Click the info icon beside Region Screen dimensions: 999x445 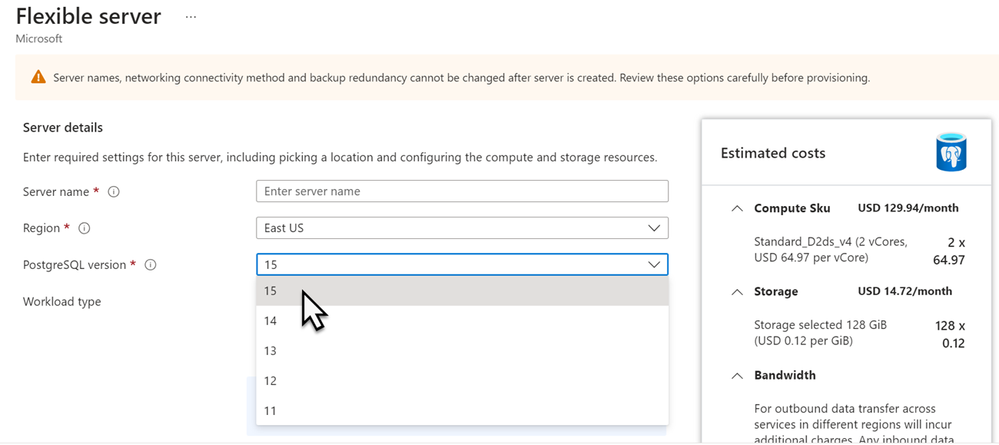(x=84, y=228)
